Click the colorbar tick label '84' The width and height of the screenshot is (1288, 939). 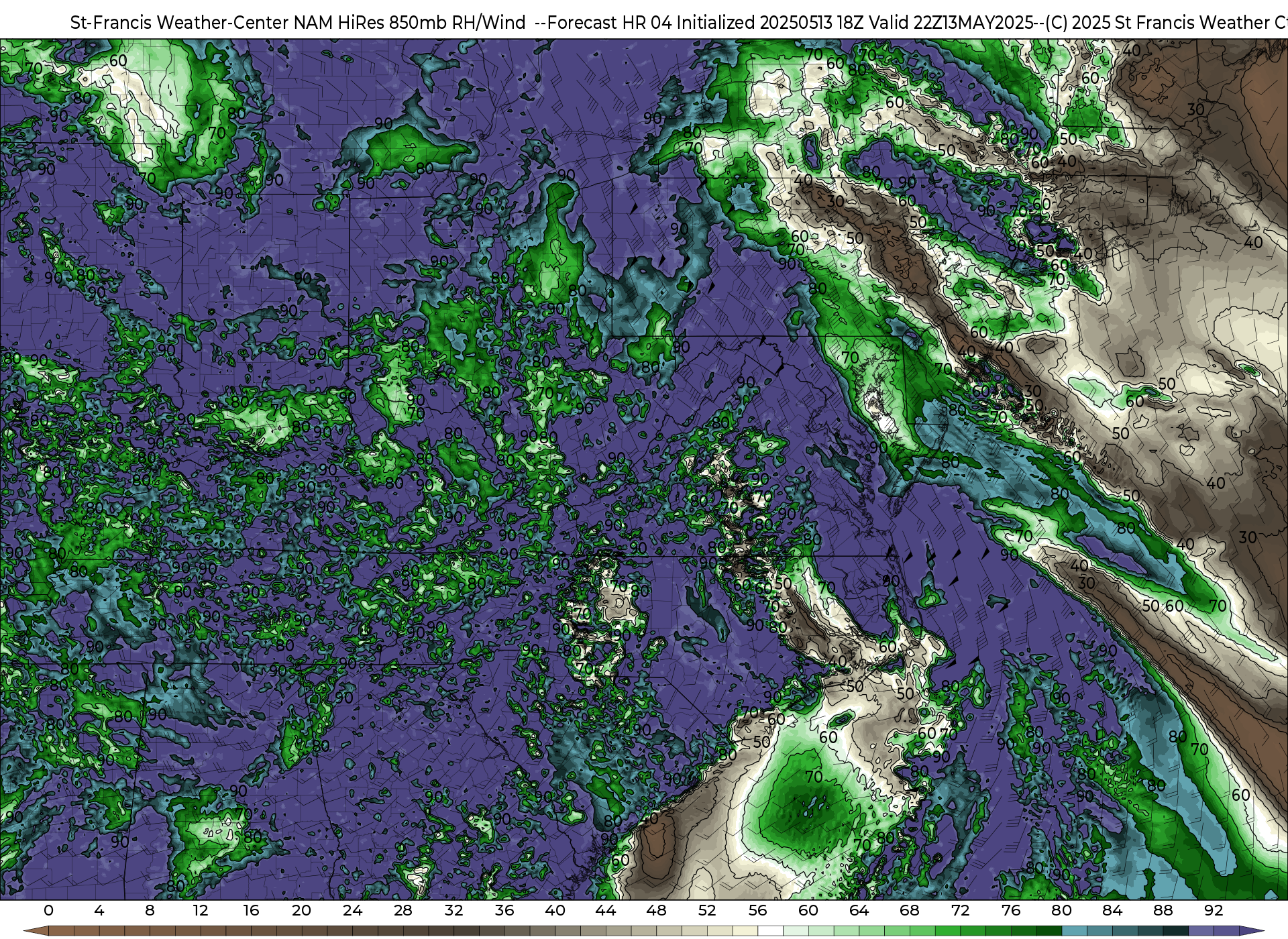(1112, 910)
